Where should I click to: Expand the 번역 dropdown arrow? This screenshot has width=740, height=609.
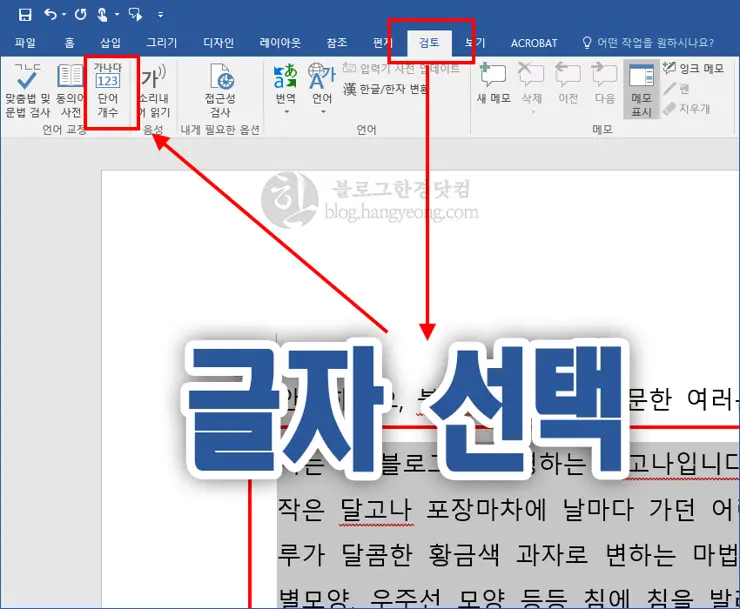(286, 112)
